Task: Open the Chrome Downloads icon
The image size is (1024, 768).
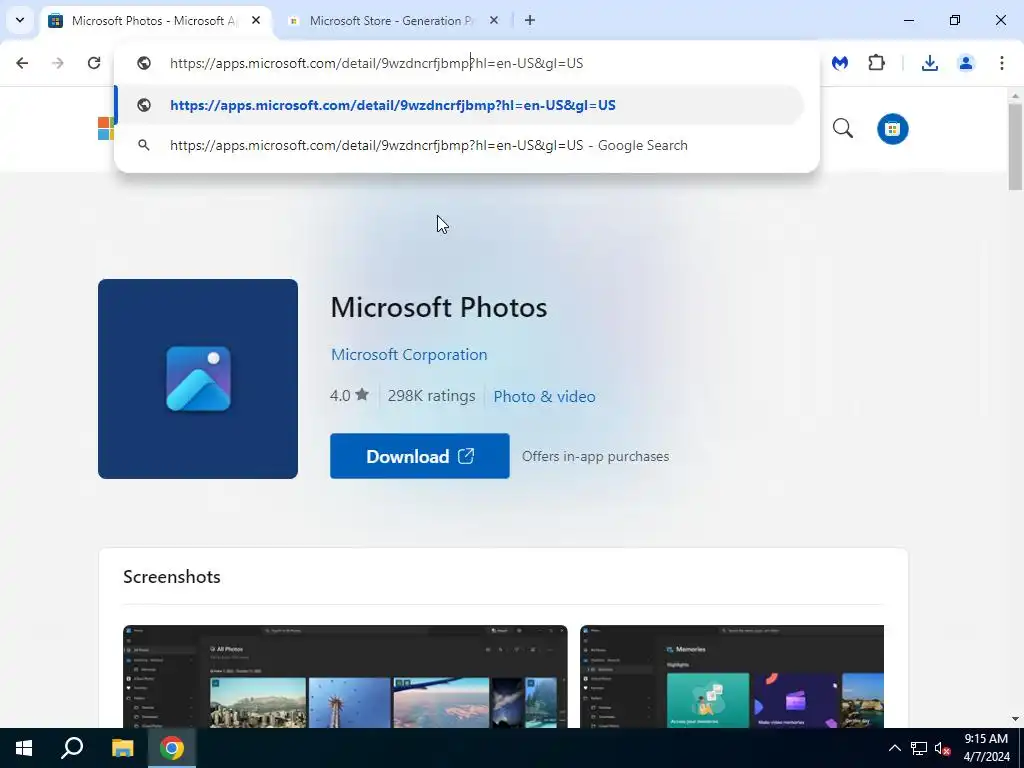Action: [x=929, y=63]
